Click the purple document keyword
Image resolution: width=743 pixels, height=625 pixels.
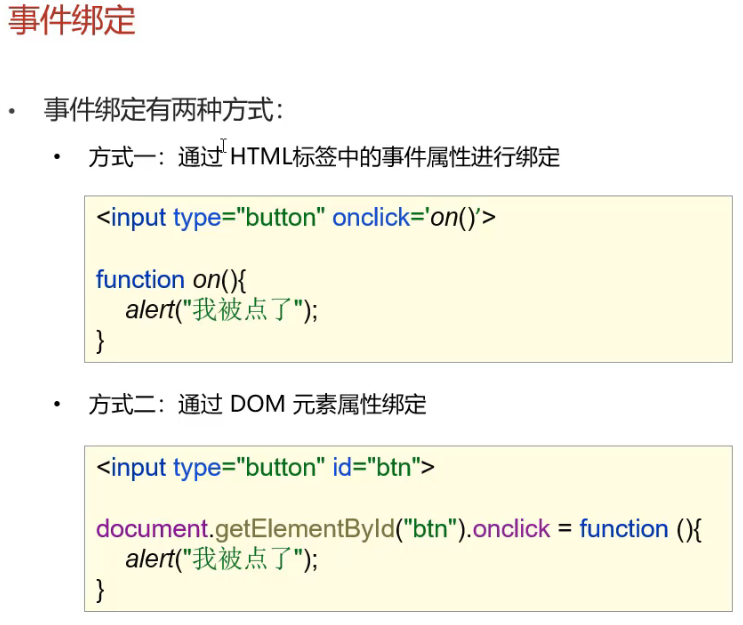(x=143, y=529)
